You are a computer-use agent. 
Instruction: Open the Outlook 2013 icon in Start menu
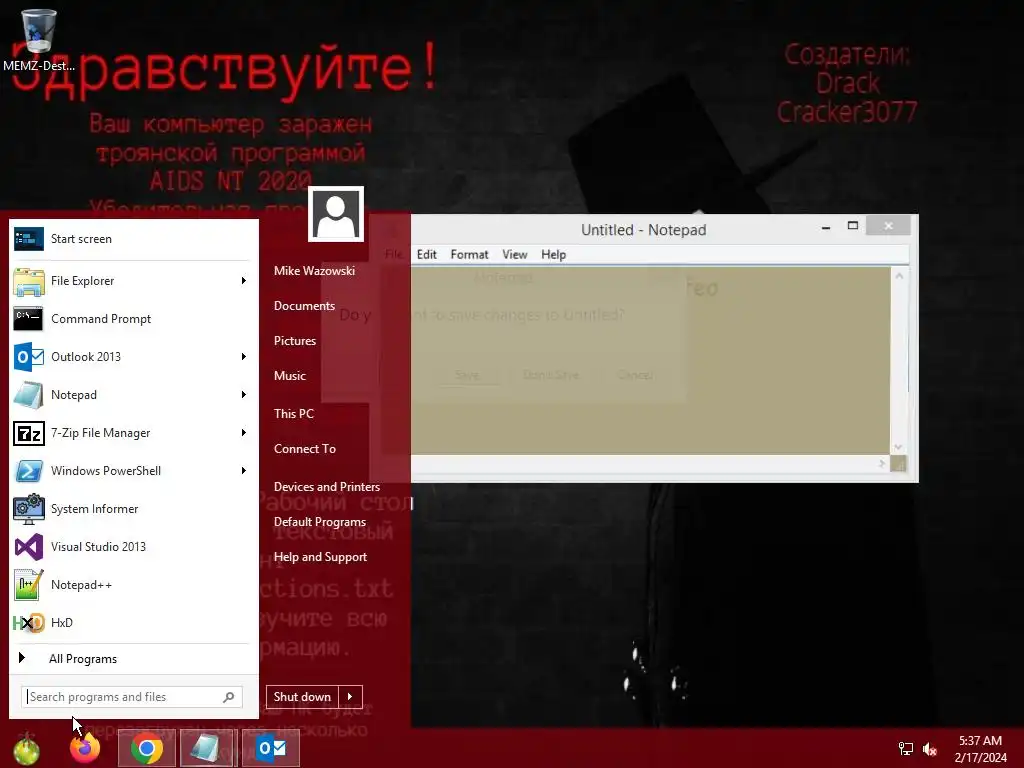[29, 357]
